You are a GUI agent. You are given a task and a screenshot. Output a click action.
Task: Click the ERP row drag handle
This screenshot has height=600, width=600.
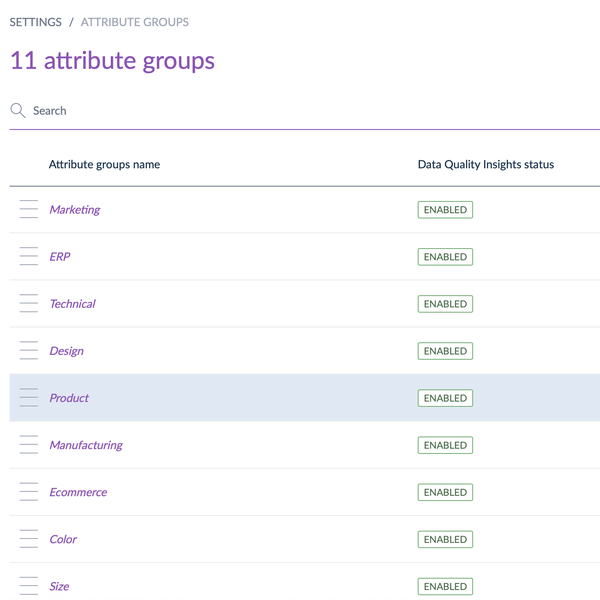coord(29,257)
